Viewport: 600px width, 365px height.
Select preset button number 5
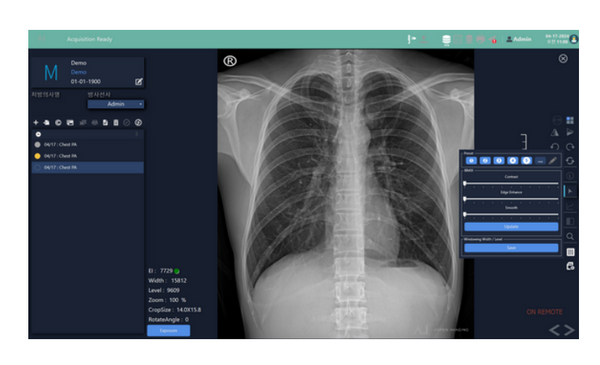pos(527,161)
